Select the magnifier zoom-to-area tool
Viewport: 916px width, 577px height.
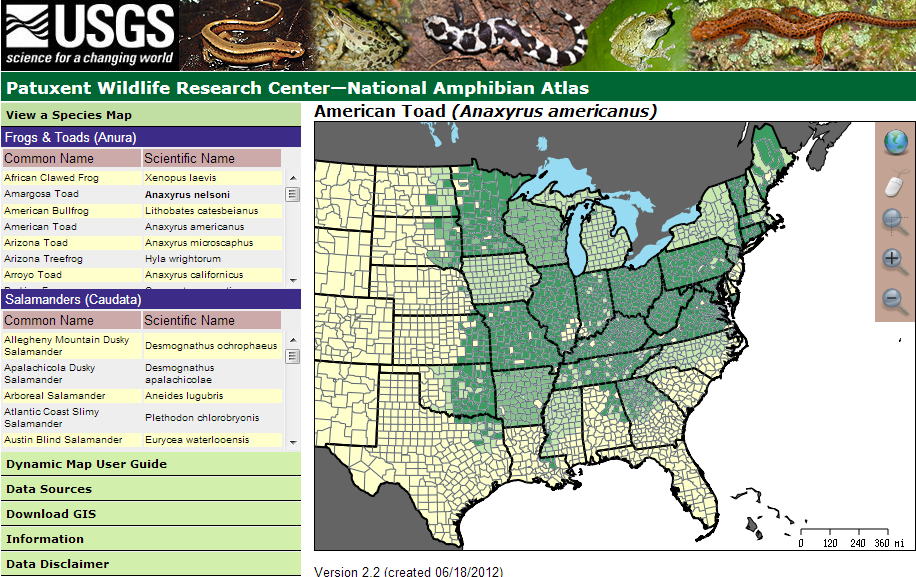[894, 222]
